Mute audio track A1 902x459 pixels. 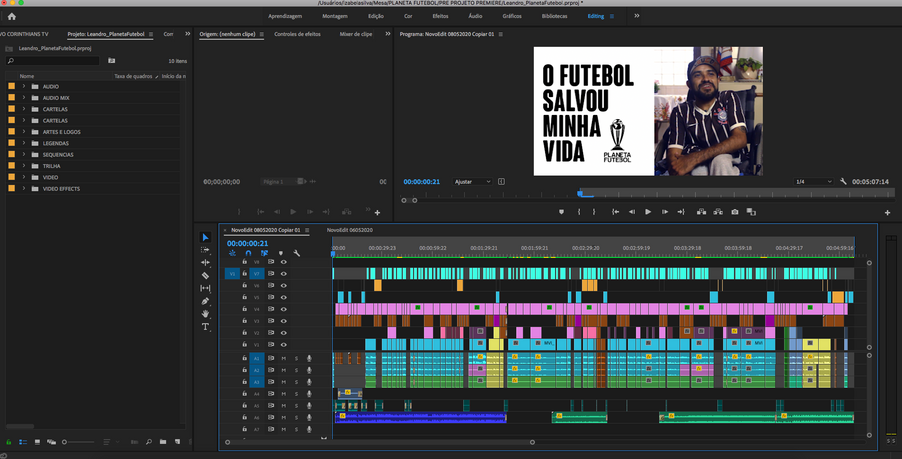click(x=284, y=358)
